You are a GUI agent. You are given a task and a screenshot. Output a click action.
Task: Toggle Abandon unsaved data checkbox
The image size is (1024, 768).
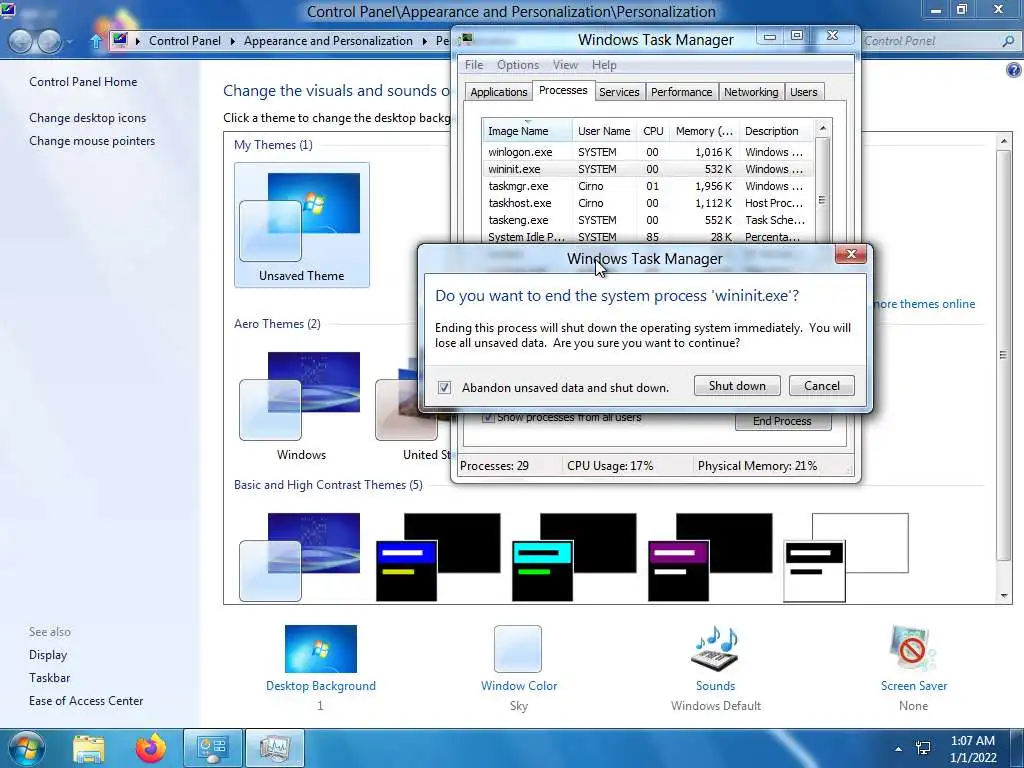pyautogui.click(x=444, y=387)
